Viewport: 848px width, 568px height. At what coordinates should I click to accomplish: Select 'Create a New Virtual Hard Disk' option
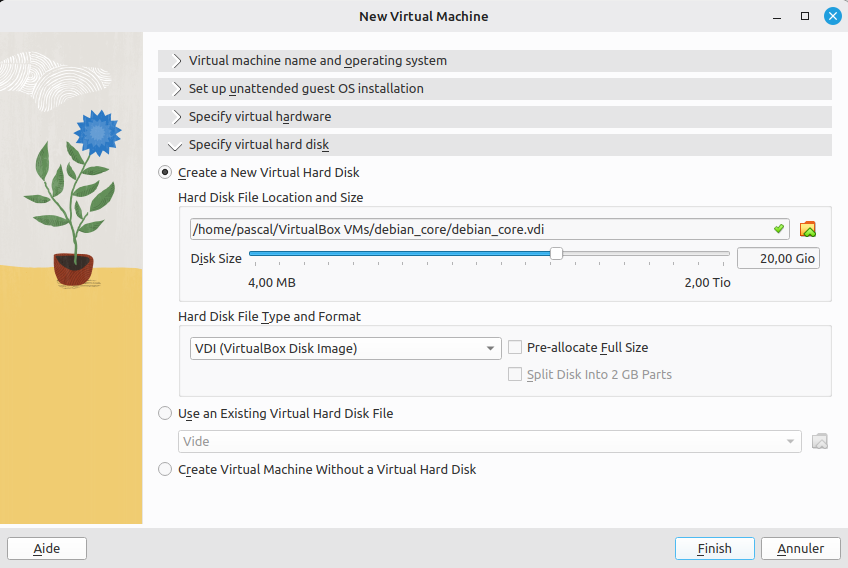[x=166, y=173]
